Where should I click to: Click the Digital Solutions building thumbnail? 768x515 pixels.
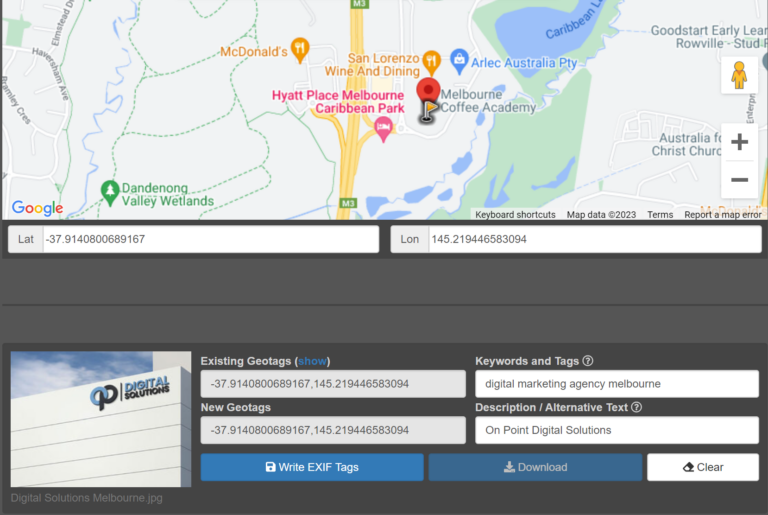point(101,419)
